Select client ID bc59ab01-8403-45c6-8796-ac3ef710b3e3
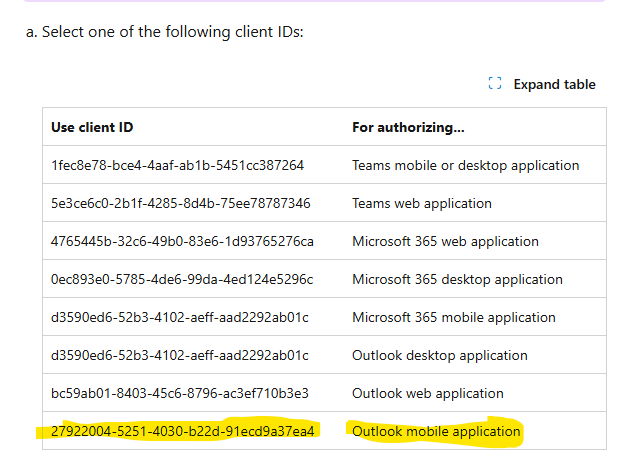This screenshot has width=631, height=462. pos(180,393)
